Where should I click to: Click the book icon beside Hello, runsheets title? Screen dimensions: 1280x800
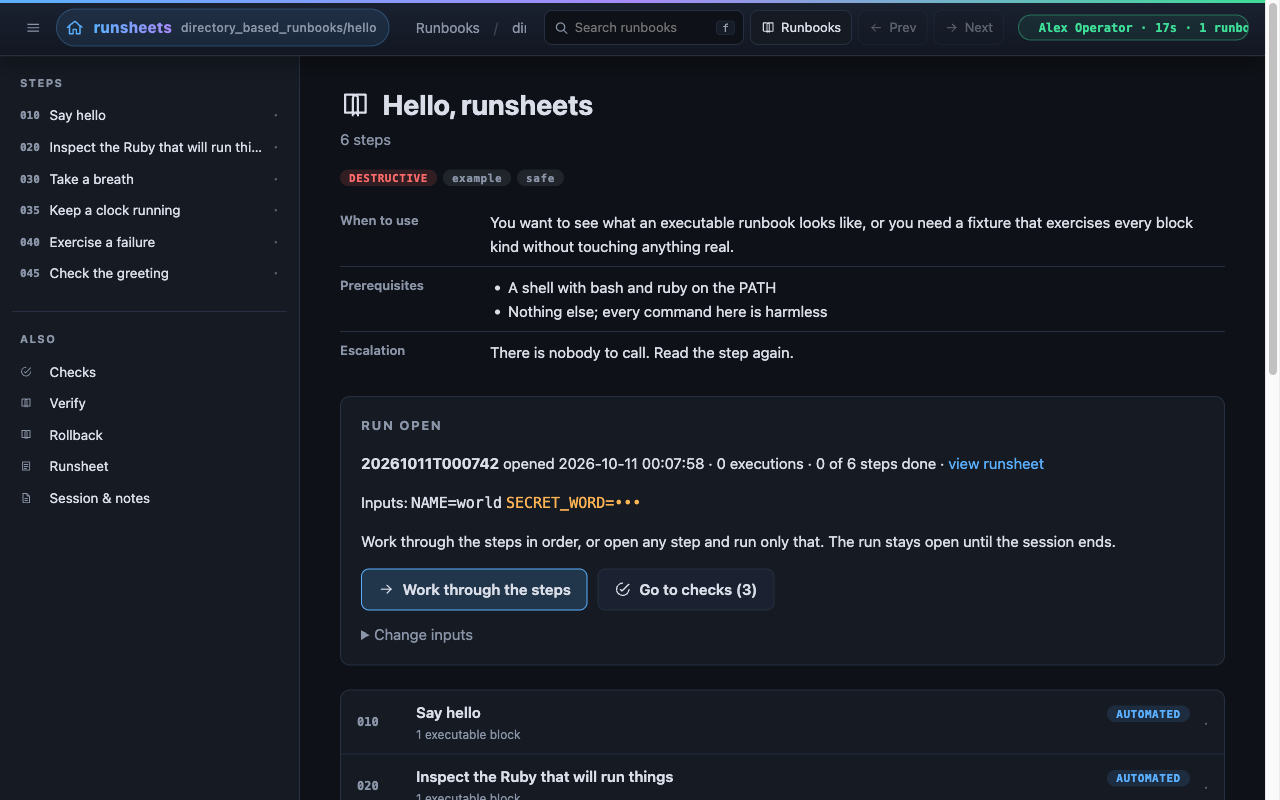(355, 105)
